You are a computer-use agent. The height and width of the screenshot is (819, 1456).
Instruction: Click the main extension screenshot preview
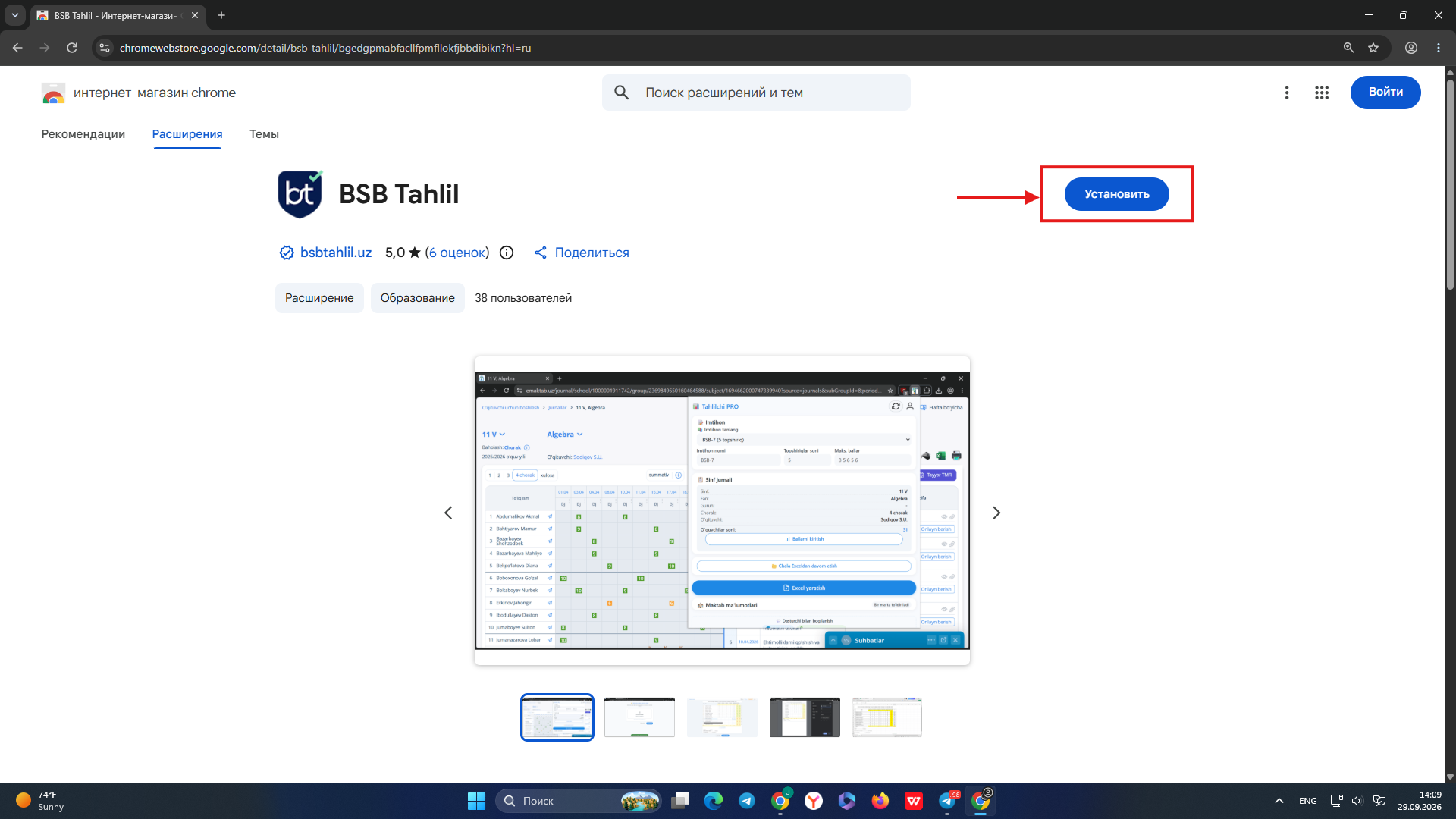pyautogui.click(x=722, y=510)
